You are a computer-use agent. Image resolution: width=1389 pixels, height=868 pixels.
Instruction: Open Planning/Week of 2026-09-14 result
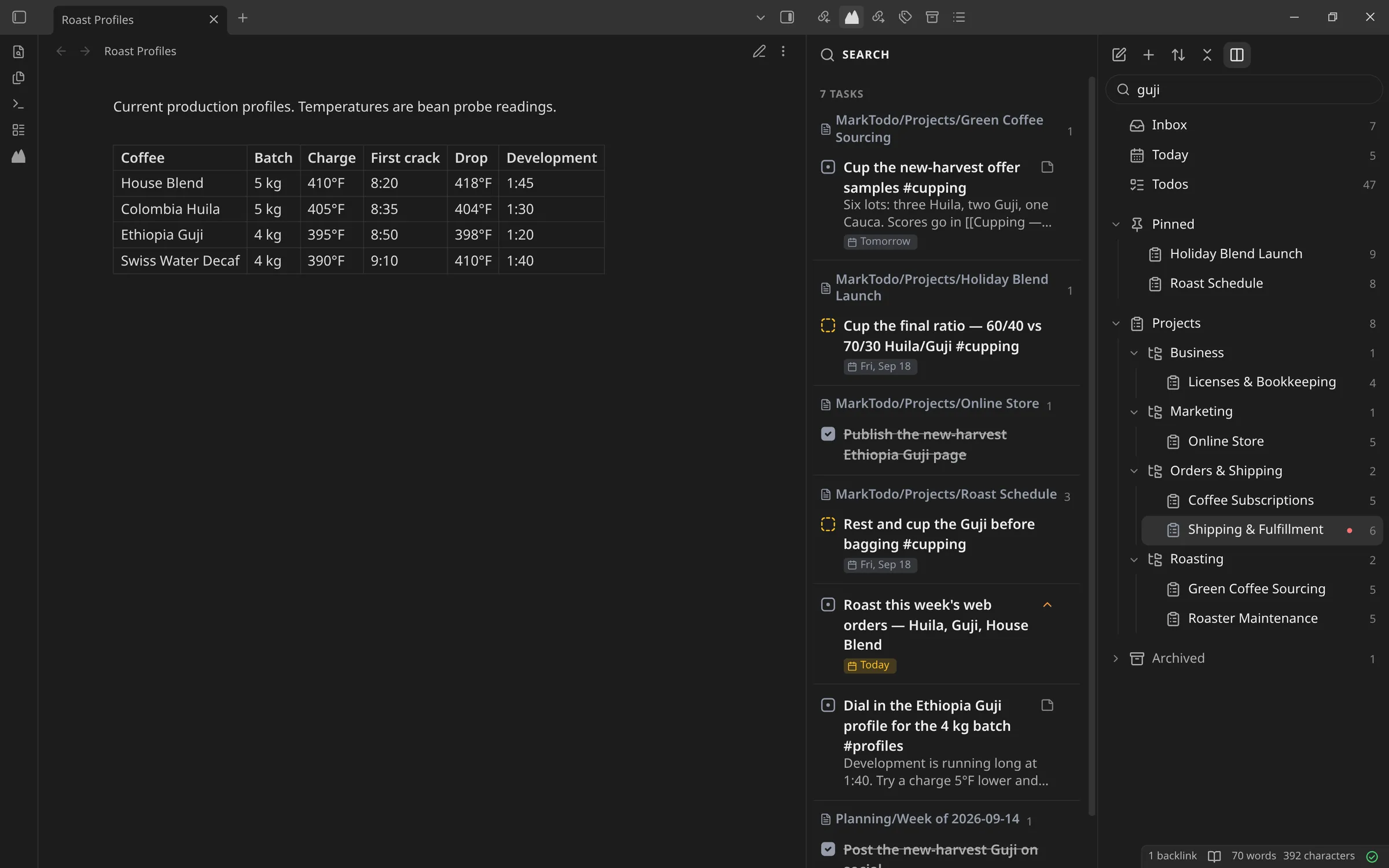927,819
